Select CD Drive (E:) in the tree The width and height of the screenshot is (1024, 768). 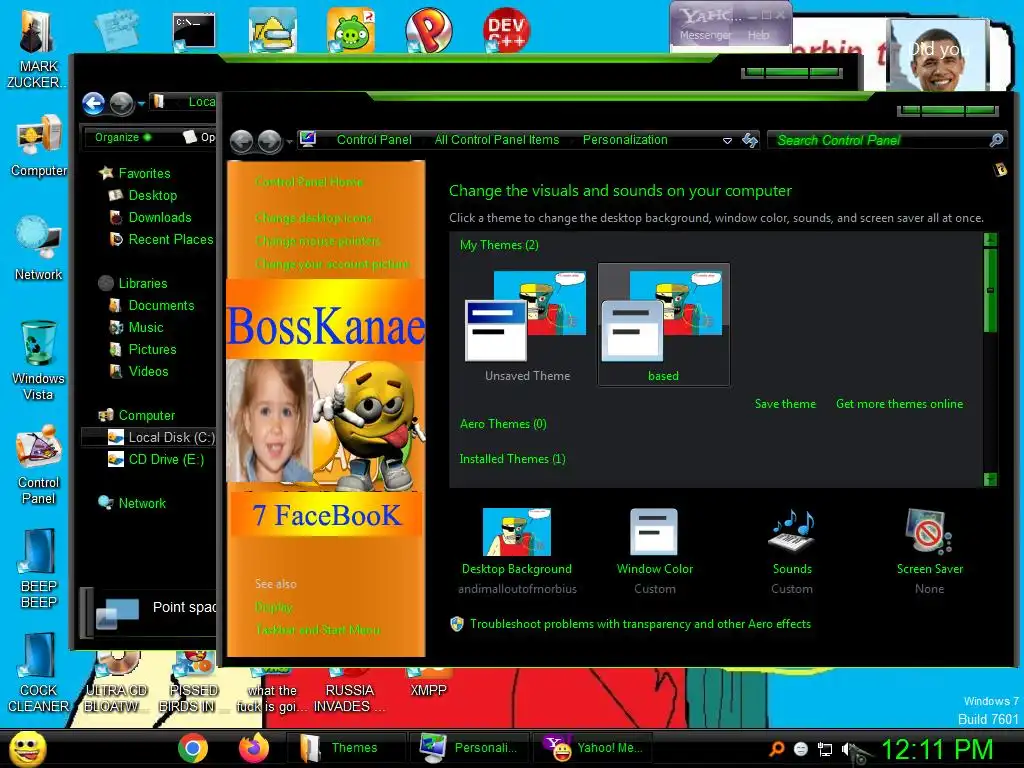[155, 460]
